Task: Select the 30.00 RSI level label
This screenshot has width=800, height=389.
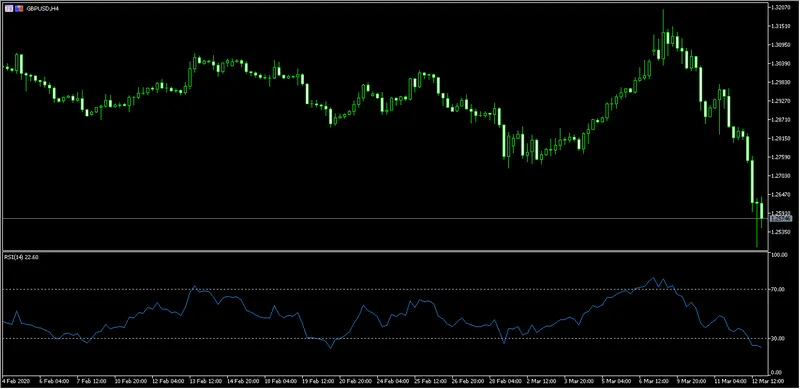Action: 780,338
